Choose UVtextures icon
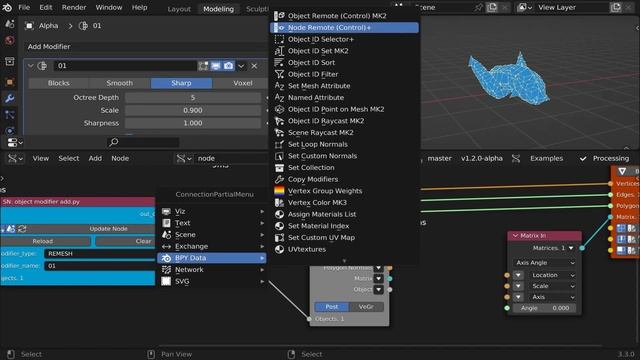640x360 pixels. [279, 249]
